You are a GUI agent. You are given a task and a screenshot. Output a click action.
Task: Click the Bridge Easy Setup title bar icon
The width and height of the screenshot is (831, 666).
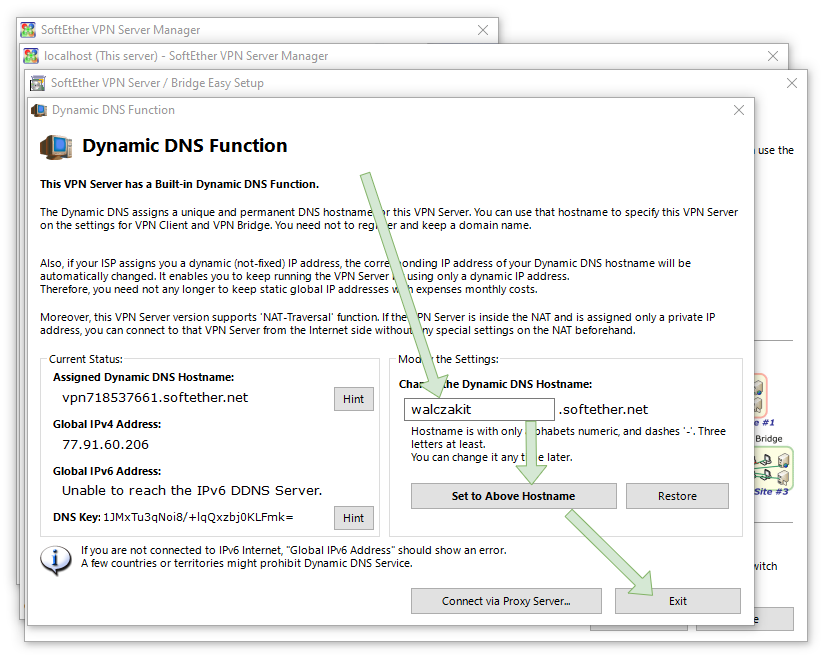tap(40, 83)
